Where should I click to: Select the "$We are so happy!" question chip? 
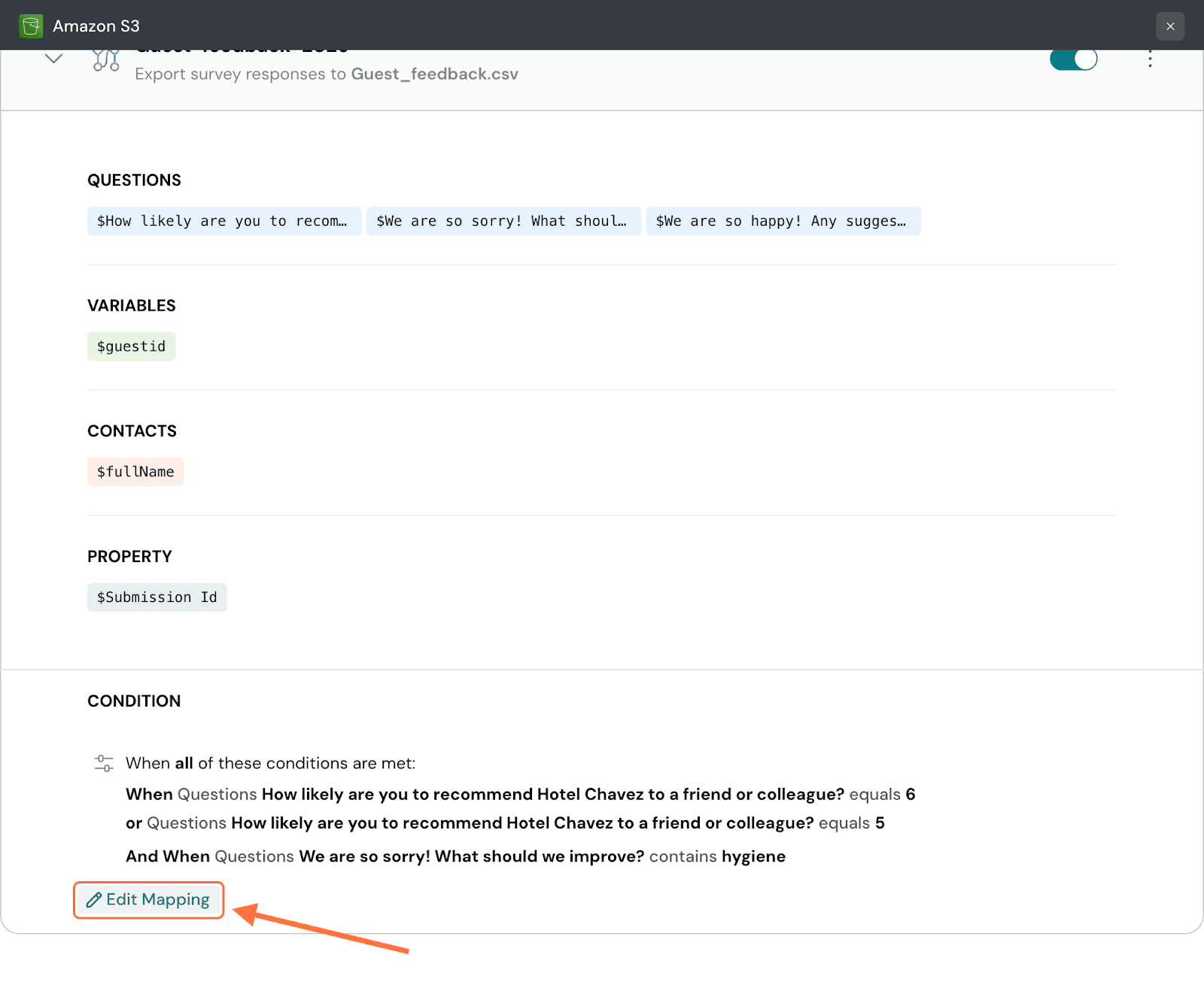click(x=783, y=221)
